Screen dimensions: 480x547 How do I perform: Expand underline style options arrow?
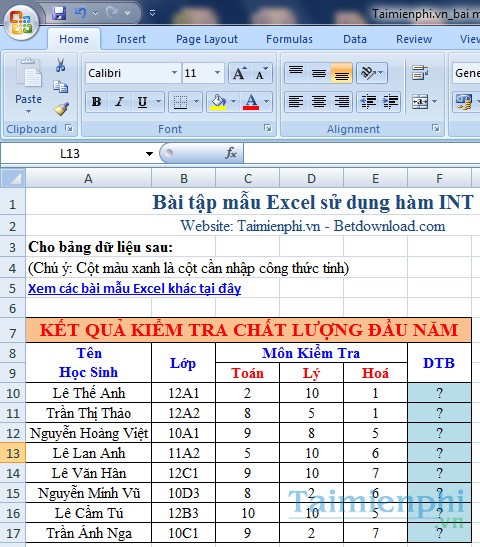coord(158,102)
